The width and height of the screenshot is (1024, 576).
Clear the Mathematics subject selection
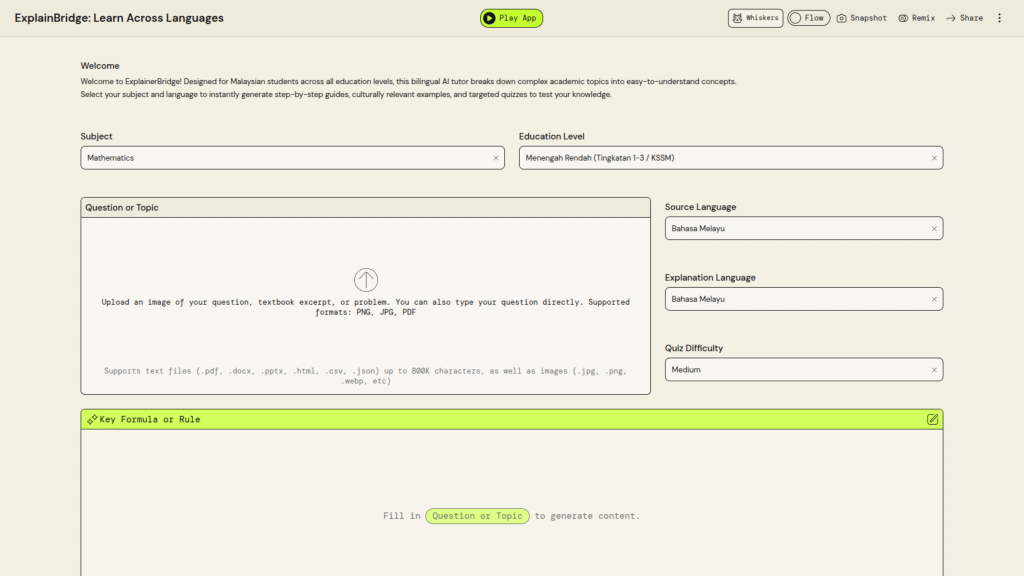[496, 158]
